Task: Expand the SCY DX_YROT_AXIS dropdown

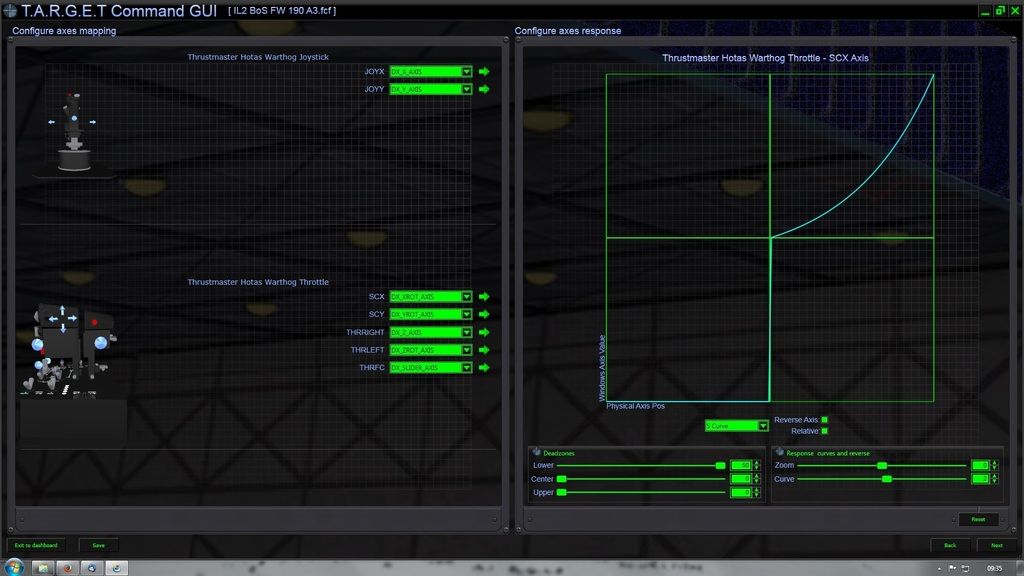Action: tap(466, 314)
